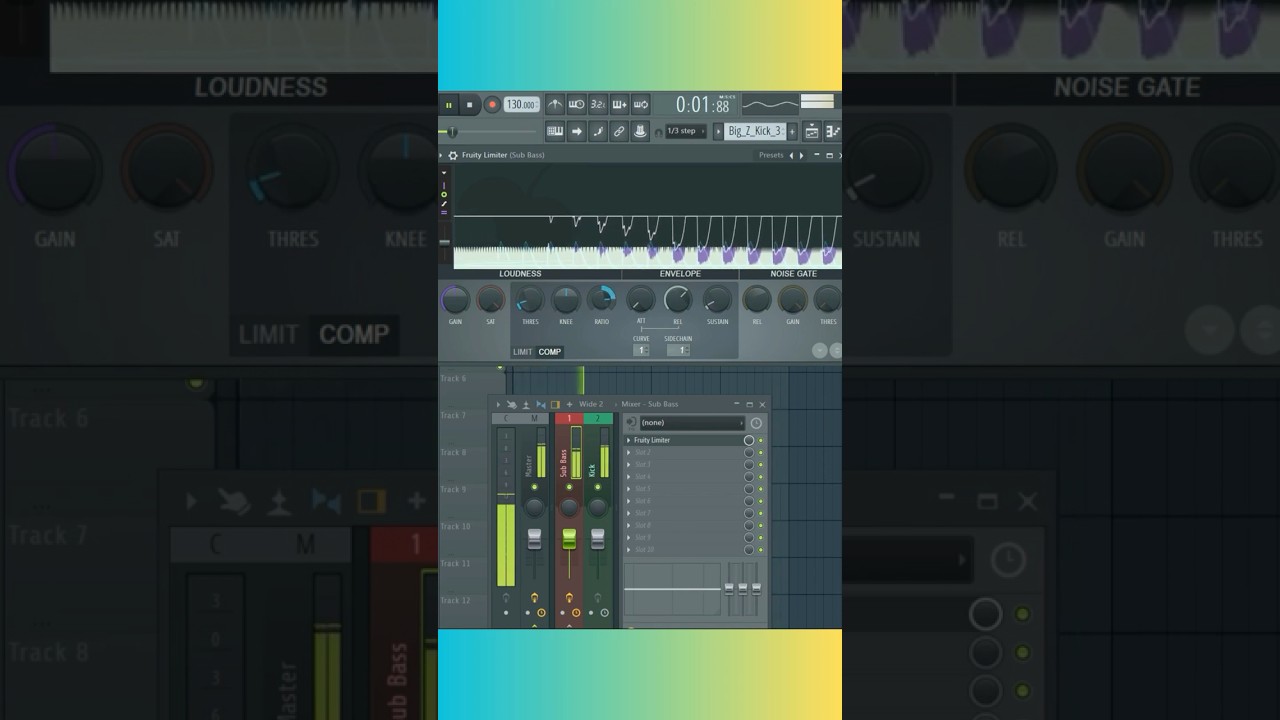Screen dimensions: 1280x720
Task: Switch to COMP mode tab
Action: point(550,352)
